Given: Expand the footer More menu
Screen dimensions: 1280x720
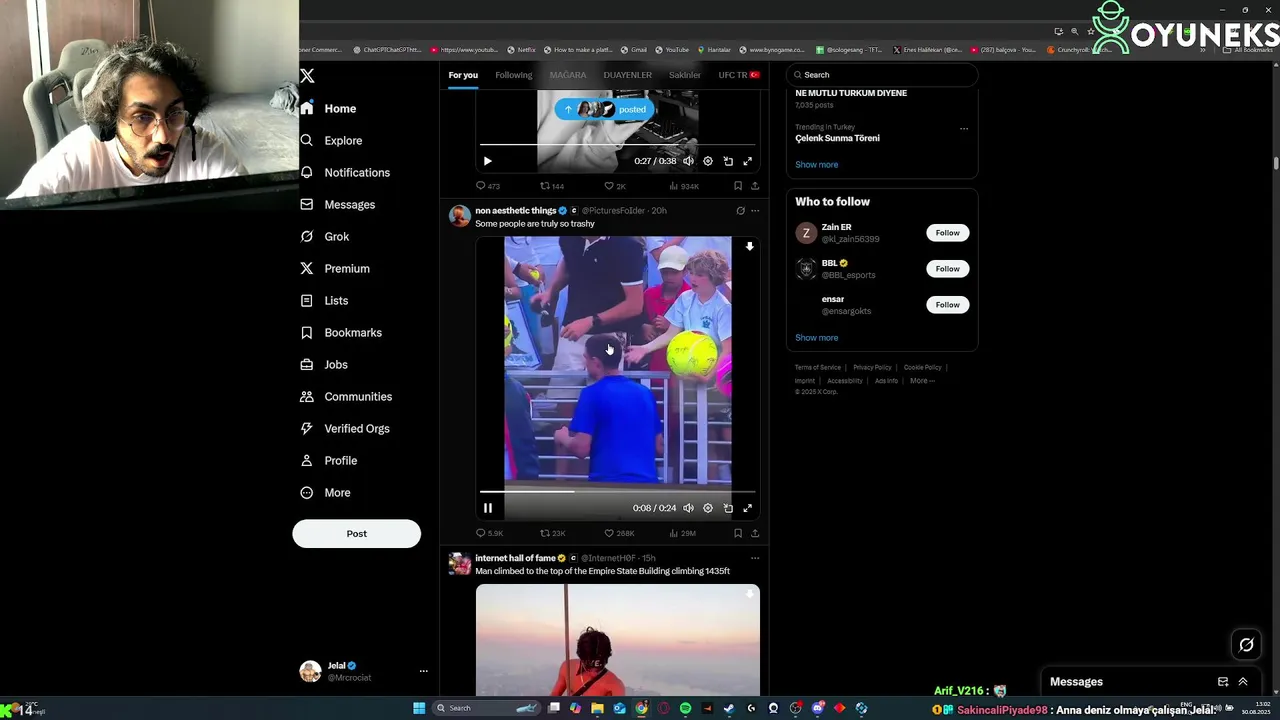Looking at the screenshot, I should (922, 381).
